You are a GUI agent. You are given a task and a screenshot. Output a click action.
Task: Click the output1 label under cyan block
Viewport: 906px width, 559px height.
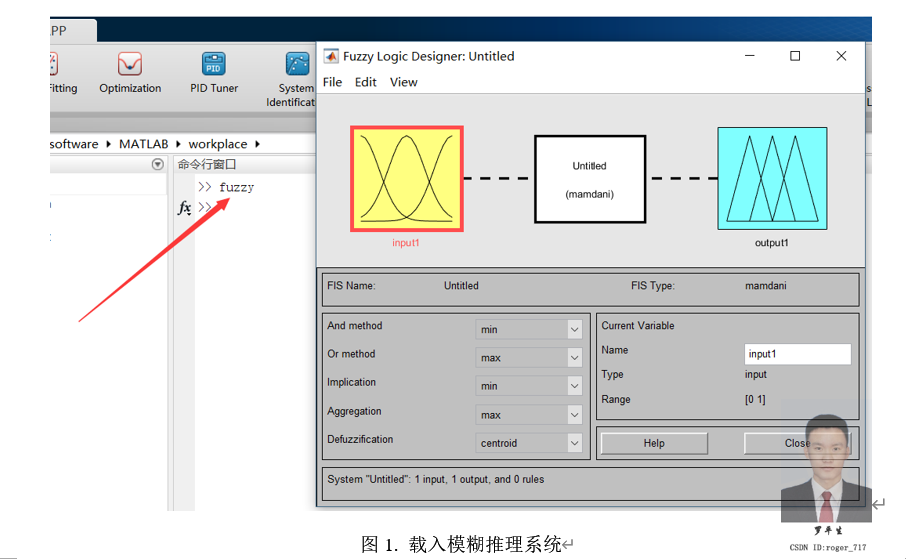coord(771,243)
